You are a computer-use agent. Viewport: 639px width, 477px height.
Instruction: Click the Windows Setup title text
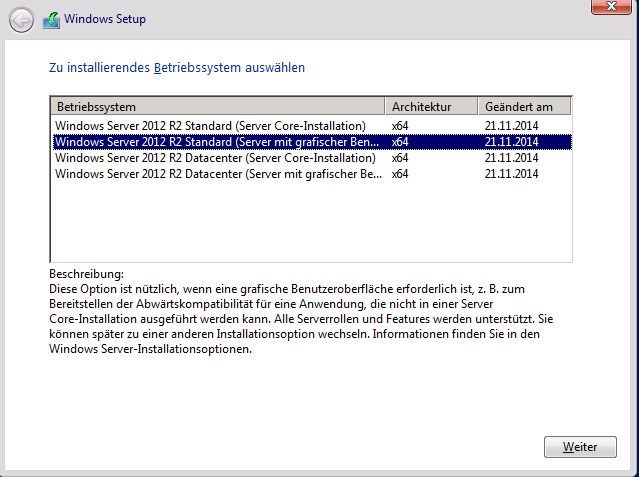point(108,19)
